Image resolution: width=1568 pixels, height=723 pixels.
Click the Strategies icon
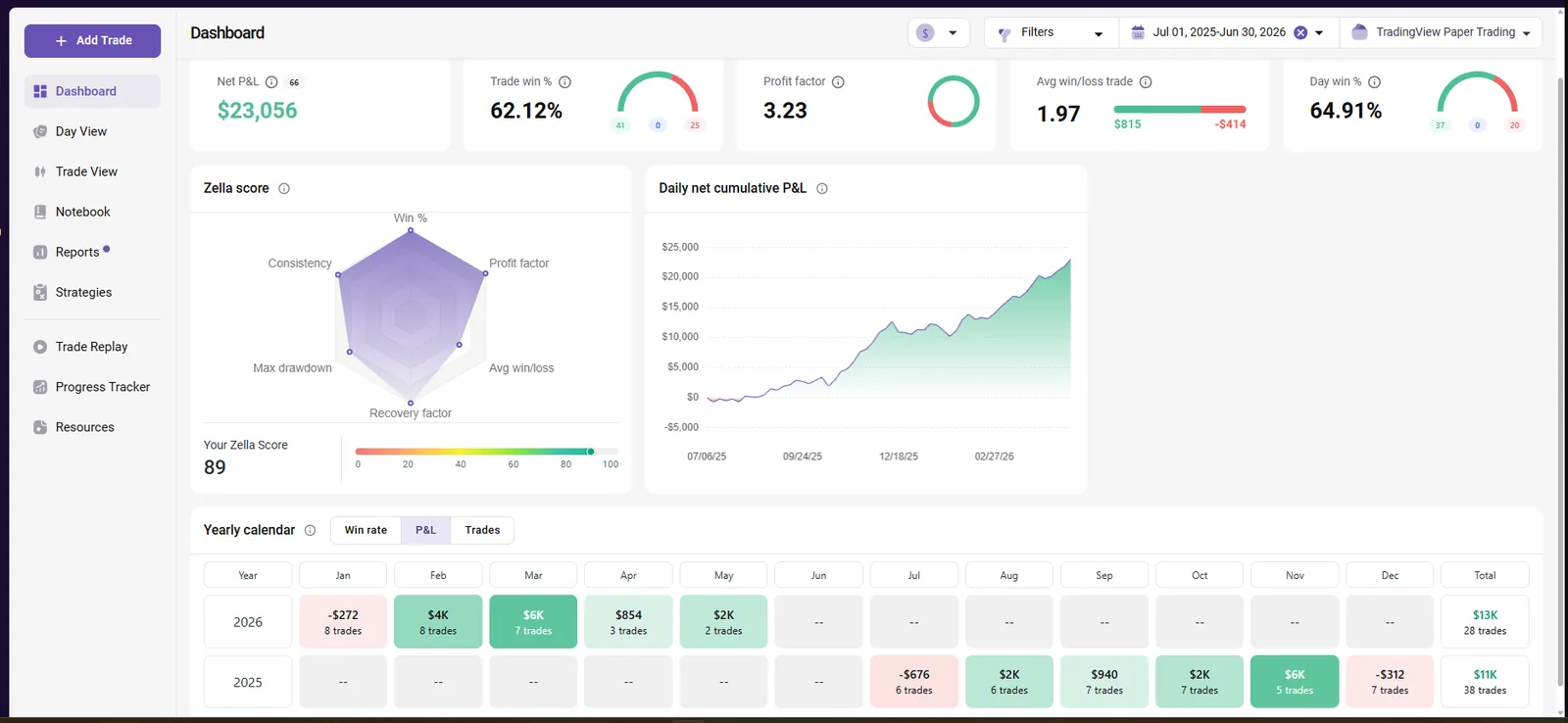click(x=40, y=292)
